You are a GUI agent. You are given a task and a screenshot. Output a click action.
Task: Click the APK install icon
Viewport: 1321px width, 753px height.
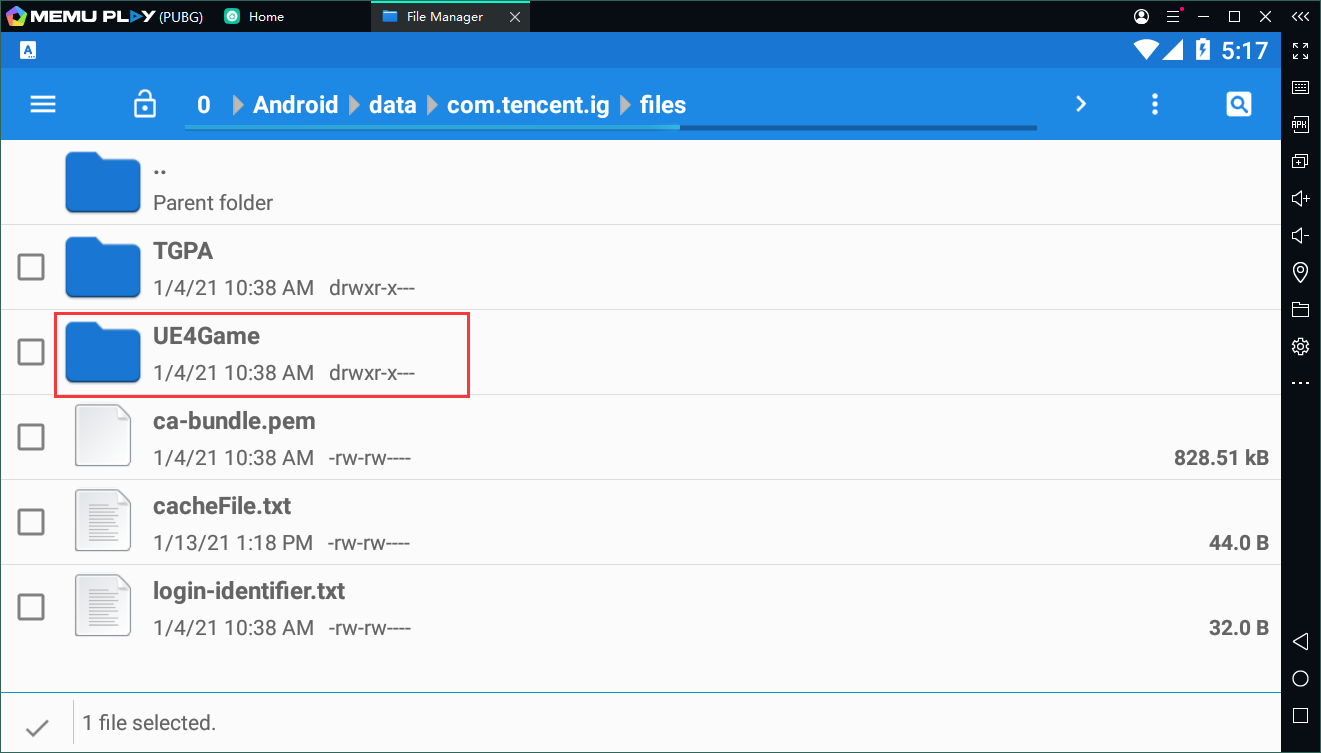click(1300, 125)
